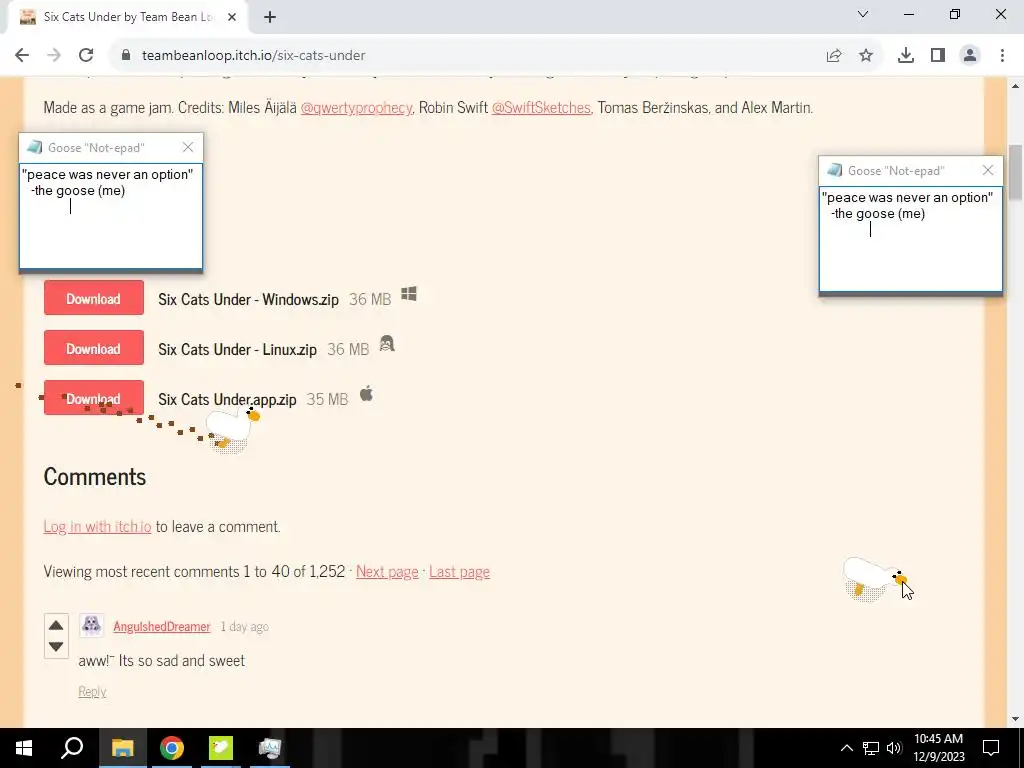The height and width of the screenshot is (768, 1024).
Task: Download Six Cats Under Linux zip
Action: [x=93, y=348]
